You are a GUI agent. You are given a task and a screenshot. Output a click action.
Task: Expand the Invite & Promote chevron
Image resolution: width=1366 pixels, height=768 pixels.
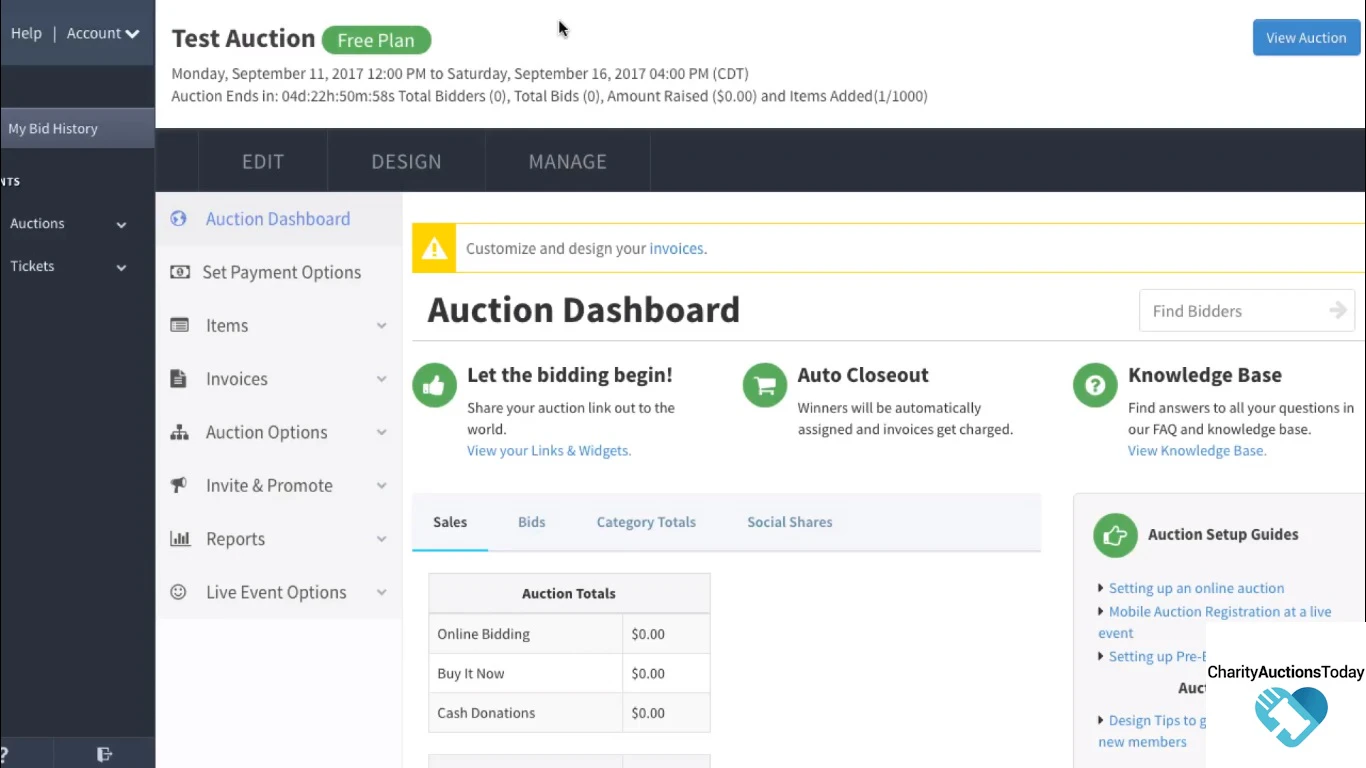381,486
